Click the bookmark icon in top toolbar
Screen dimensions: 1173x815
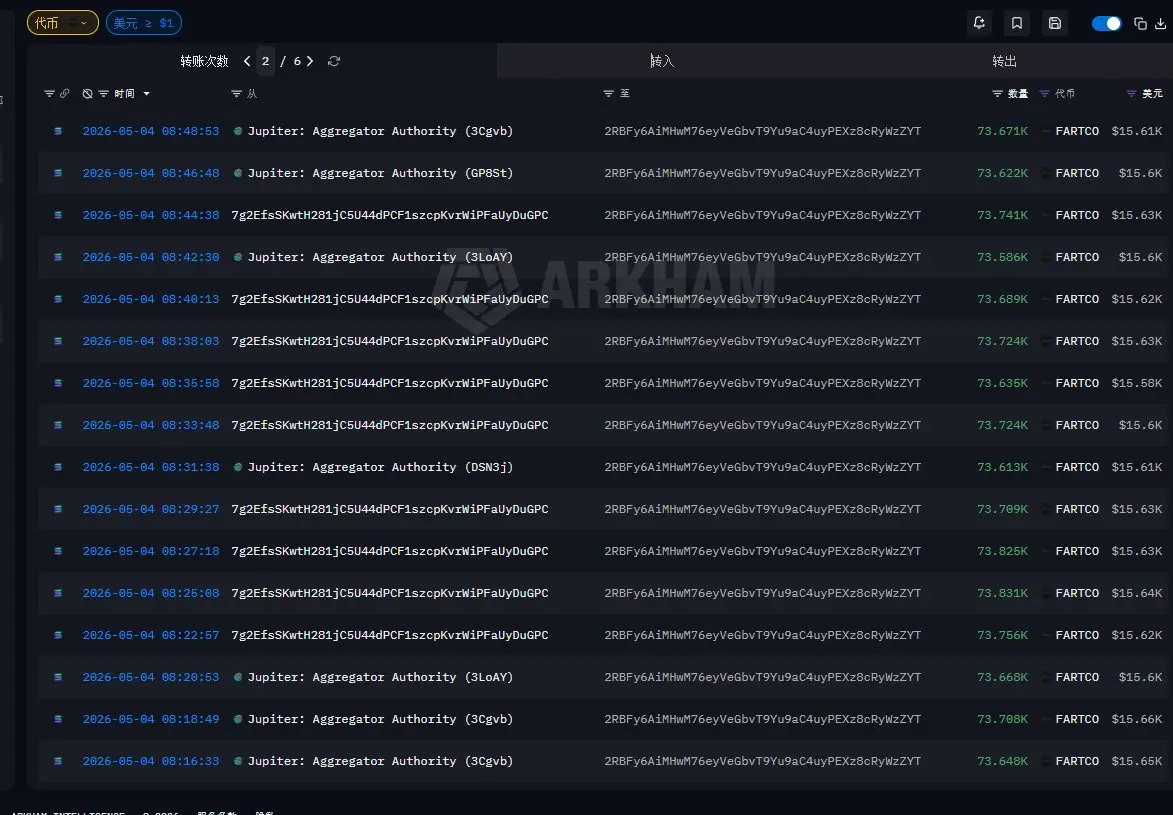pyautogui.click(x=1017, y=23)
